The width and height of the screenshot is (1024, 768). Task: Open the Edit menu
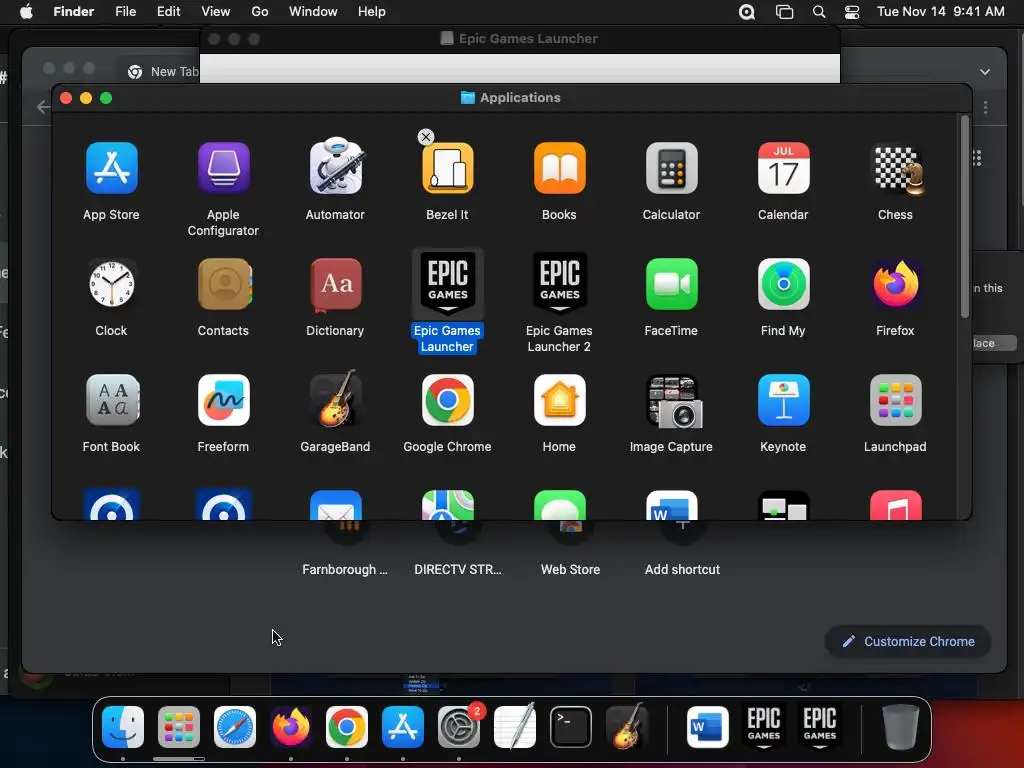pyautogui.click(x=168, y=12)
